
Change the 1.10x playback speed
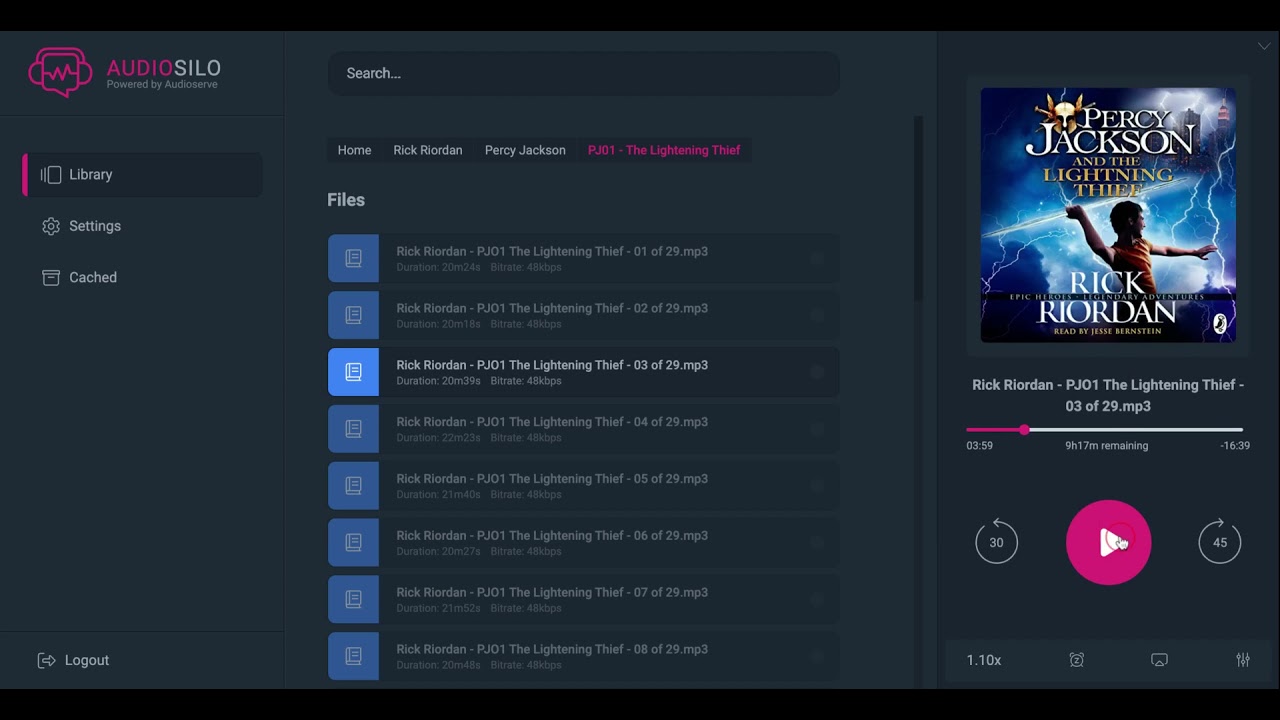984,660
